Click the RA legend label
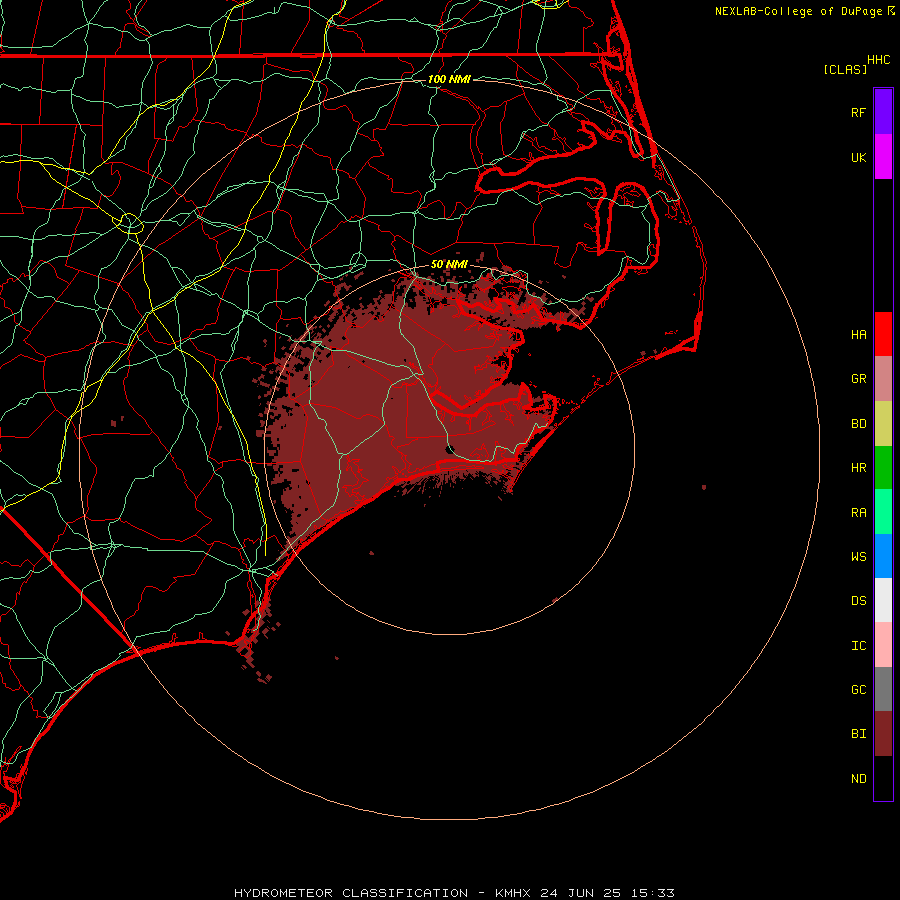This screenshot has height=900, width=900. point(858,513)
